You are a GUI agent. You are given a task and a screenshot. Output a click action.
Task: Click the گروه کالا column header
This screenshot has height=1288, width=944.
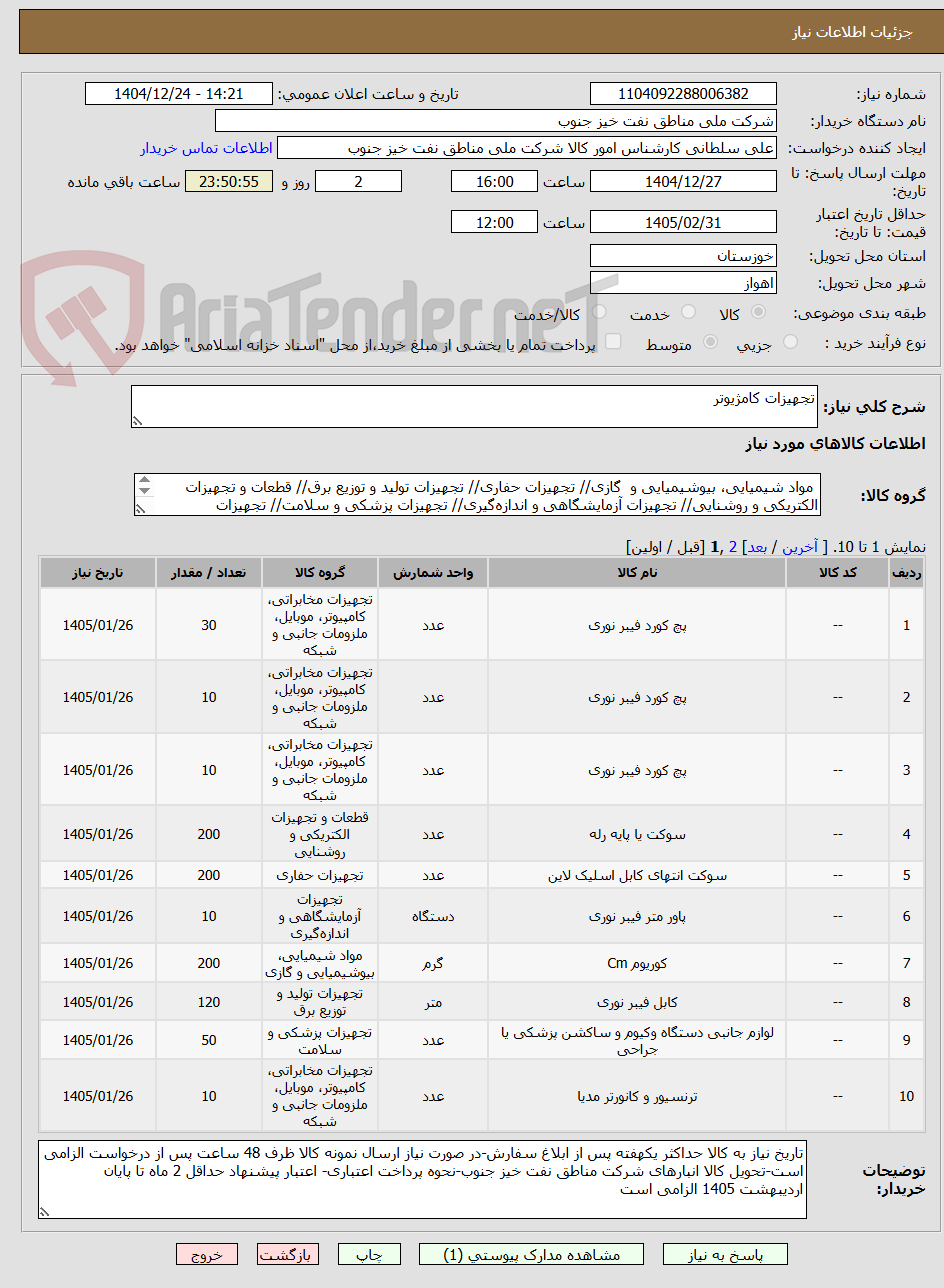tap(319, 573)
